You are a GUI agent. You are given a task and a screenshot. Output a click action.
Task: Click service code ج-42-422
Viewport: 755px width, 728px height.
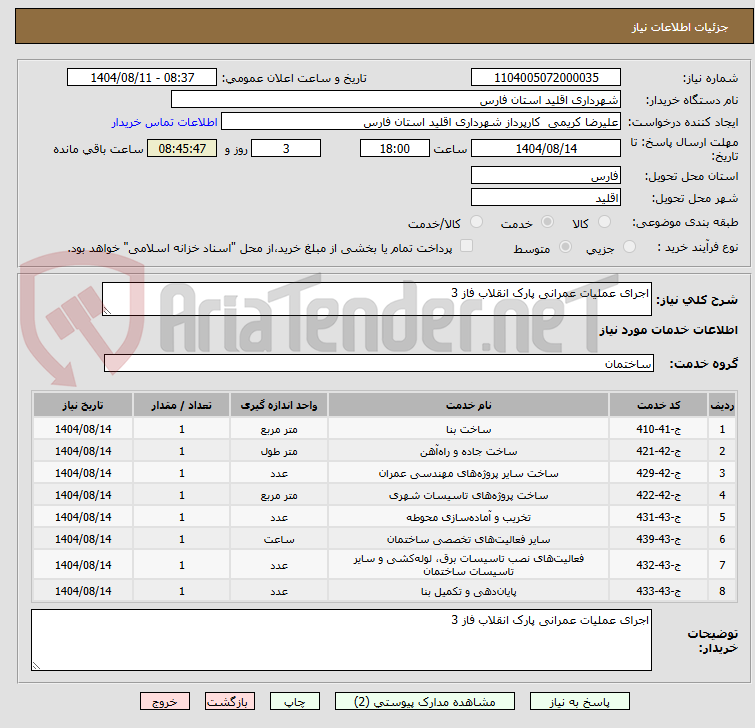(658, 495)
